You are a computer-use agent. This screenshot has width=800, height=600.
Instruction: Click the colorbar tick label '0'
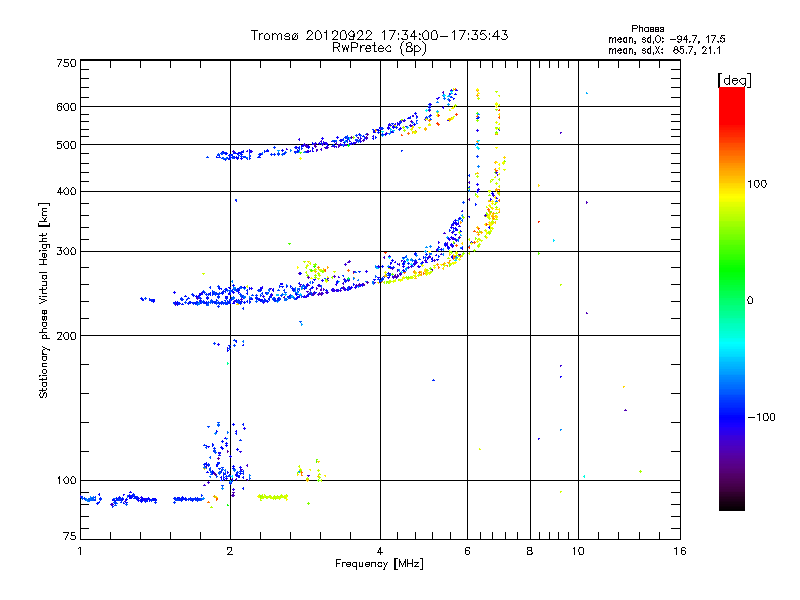pyautogui.click(x=750, y=301)
